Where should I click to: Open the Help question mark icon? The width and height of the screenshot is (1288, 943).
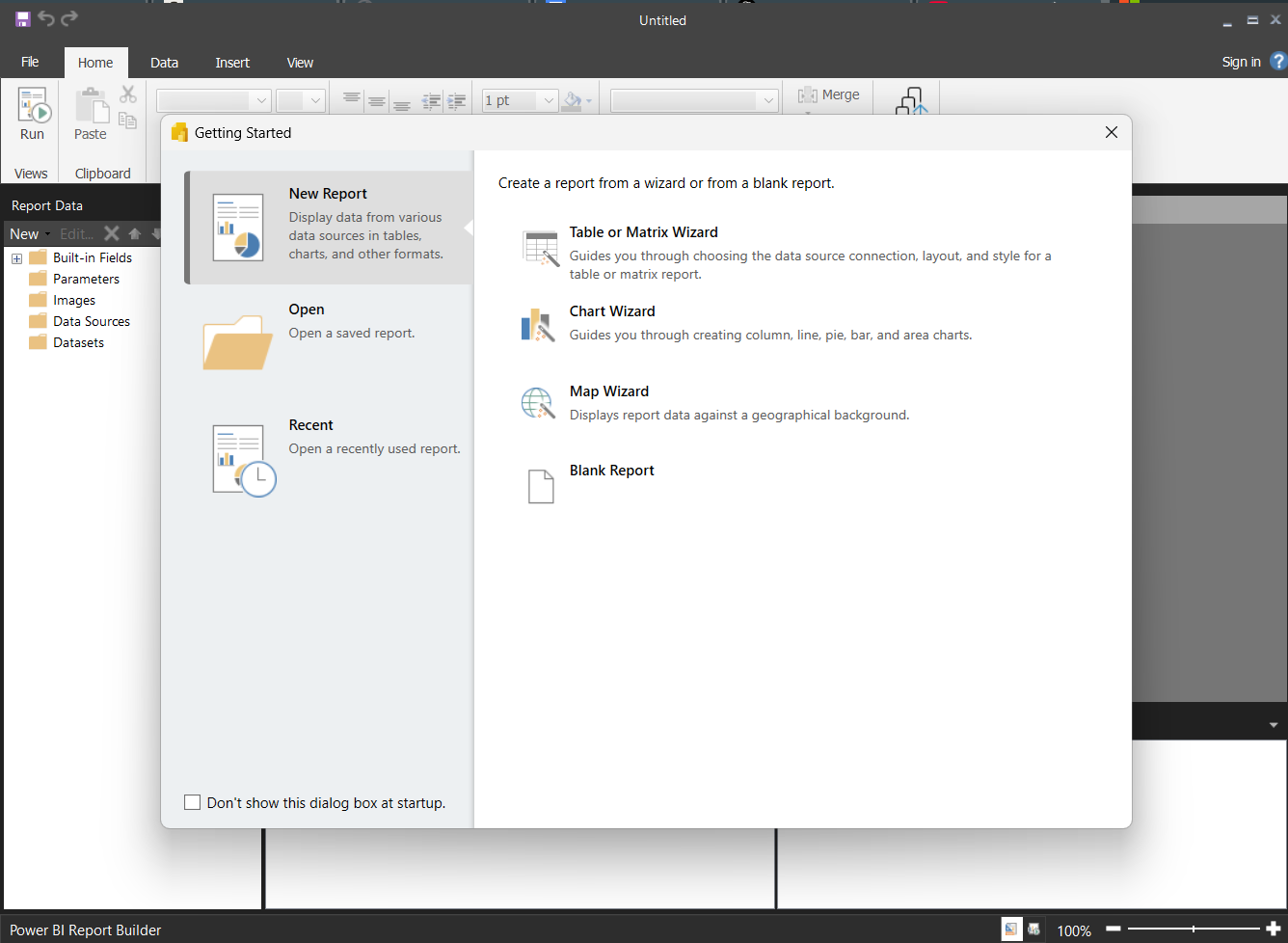[x=1278, y=62]
